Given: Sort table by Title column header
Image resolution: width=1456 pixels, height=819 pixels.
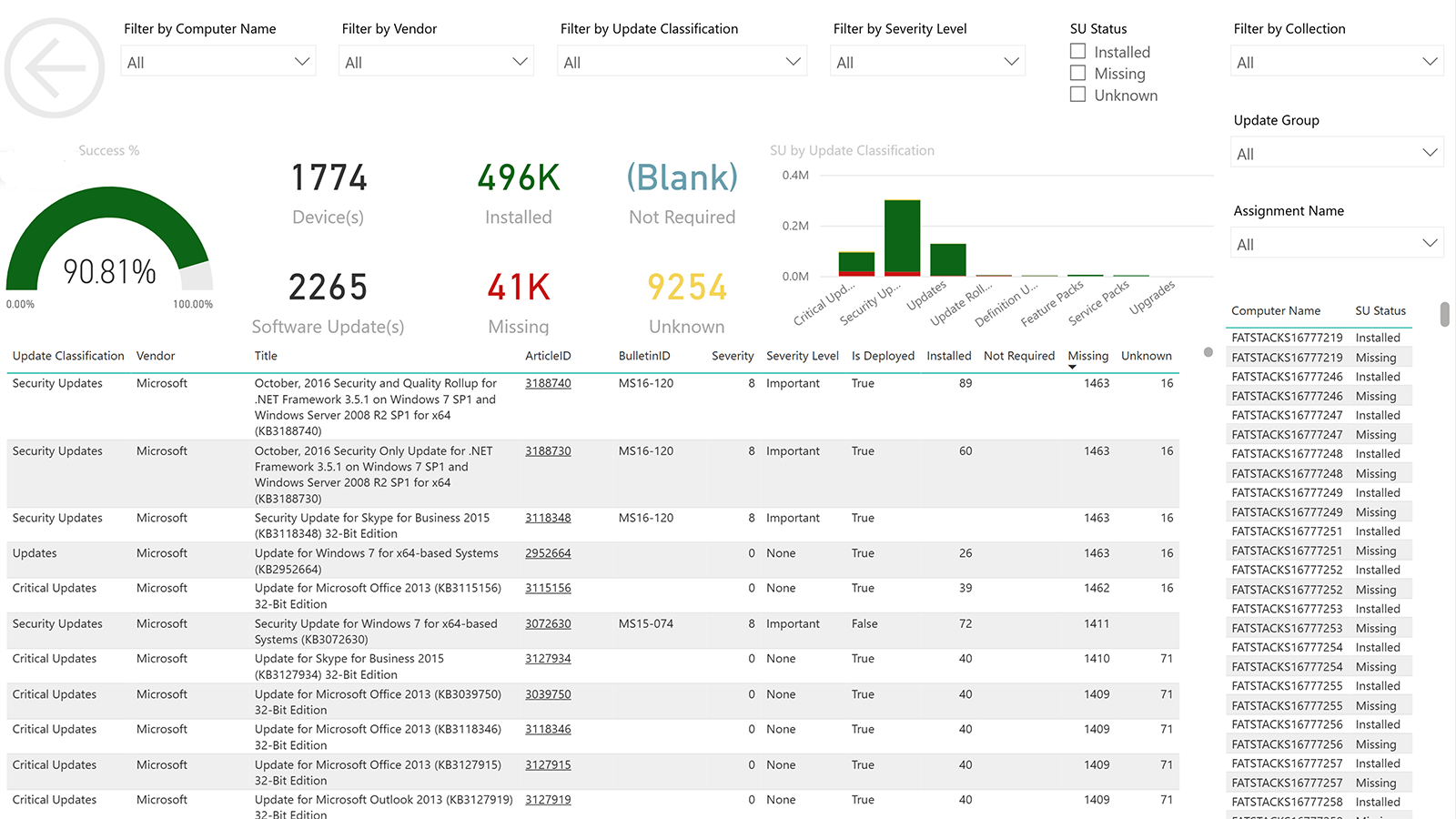Looking at the screenshot, I should 266,356.
